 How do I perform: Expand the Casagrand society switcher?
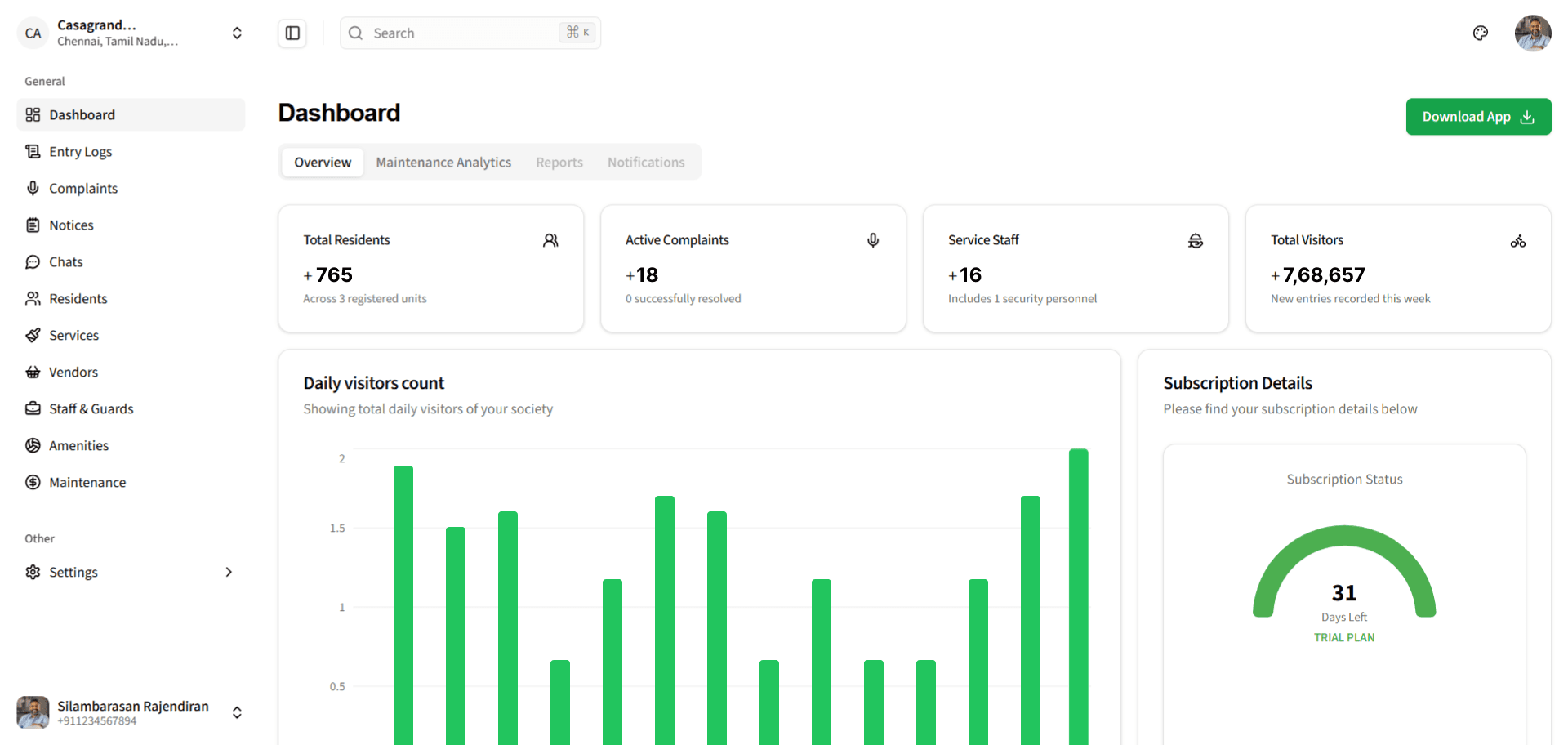236,33
